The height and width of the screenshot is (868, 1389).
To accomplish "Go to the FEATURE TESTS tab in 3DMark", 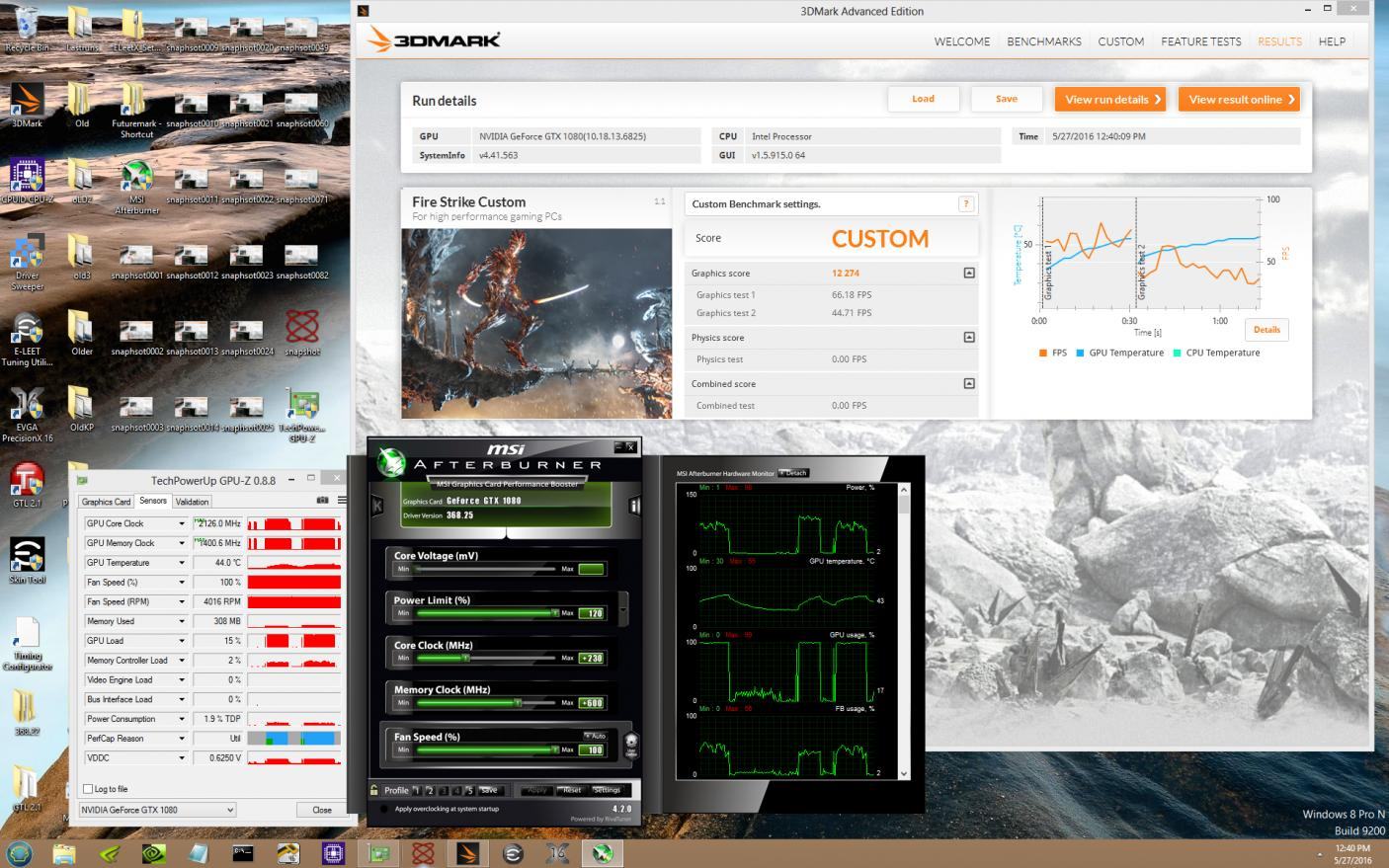I will click(1201, 41).
